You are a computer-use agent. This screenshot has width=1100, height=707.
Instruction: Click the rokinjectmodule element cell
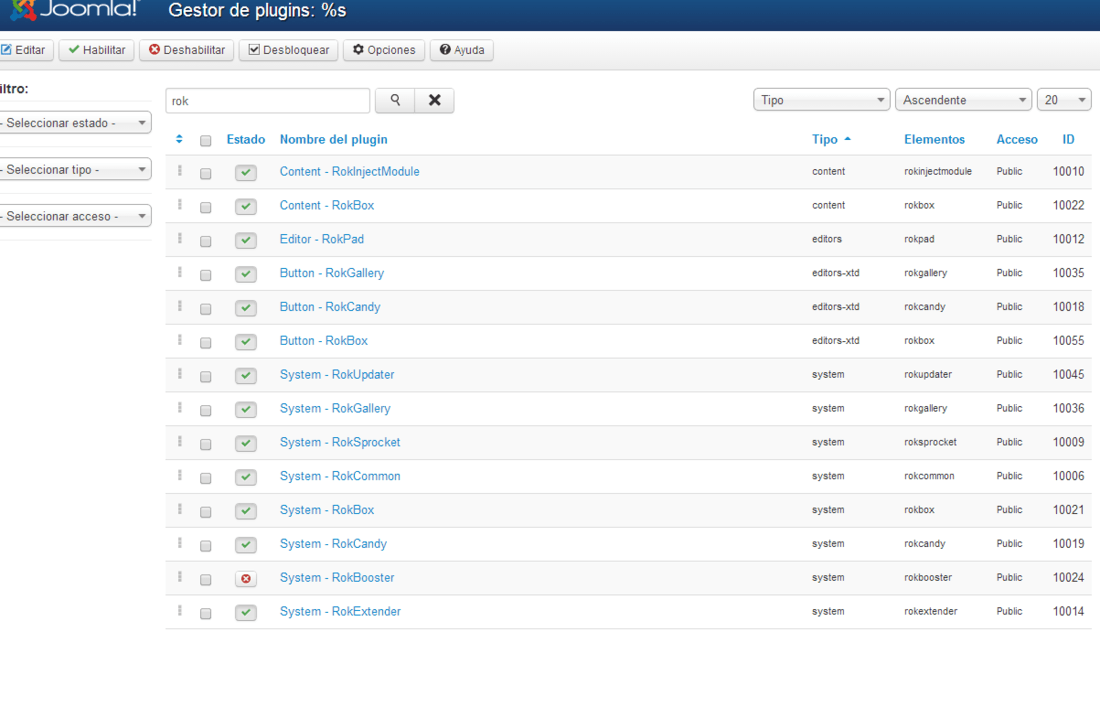(938, 171)
